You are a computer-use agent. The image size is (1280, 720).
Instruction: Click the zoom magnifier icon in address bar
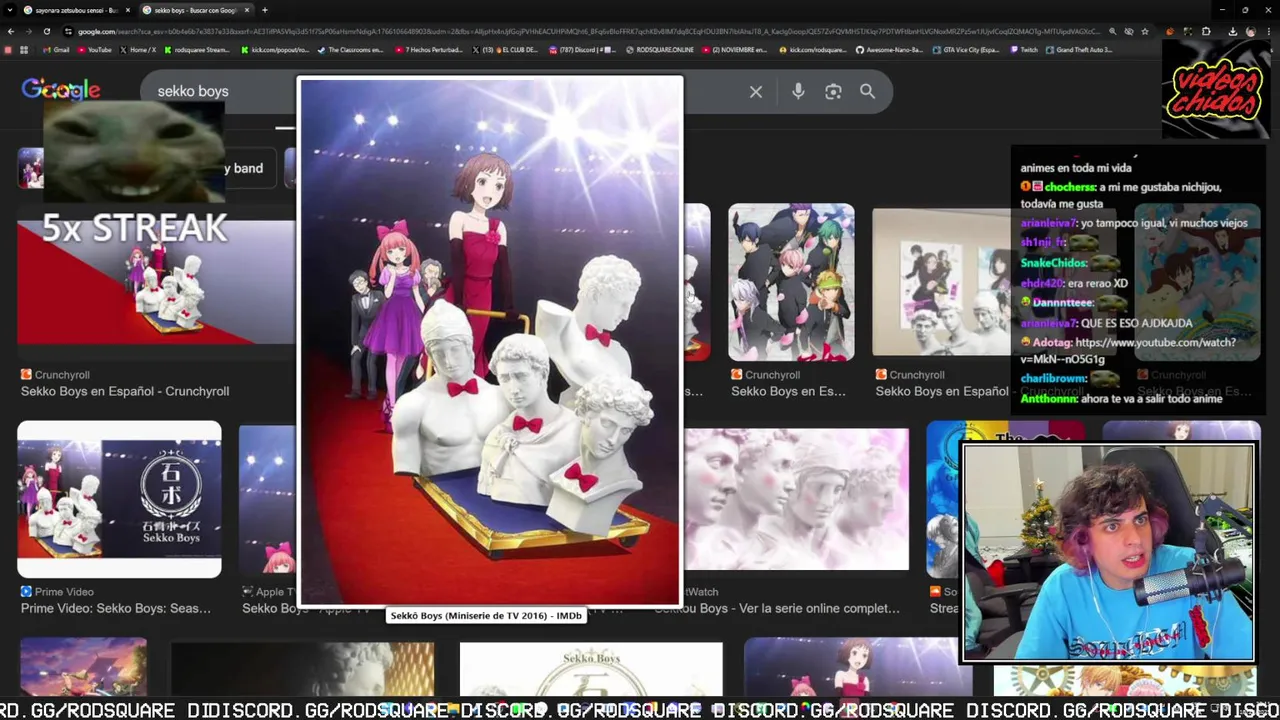click(1112, 31)
